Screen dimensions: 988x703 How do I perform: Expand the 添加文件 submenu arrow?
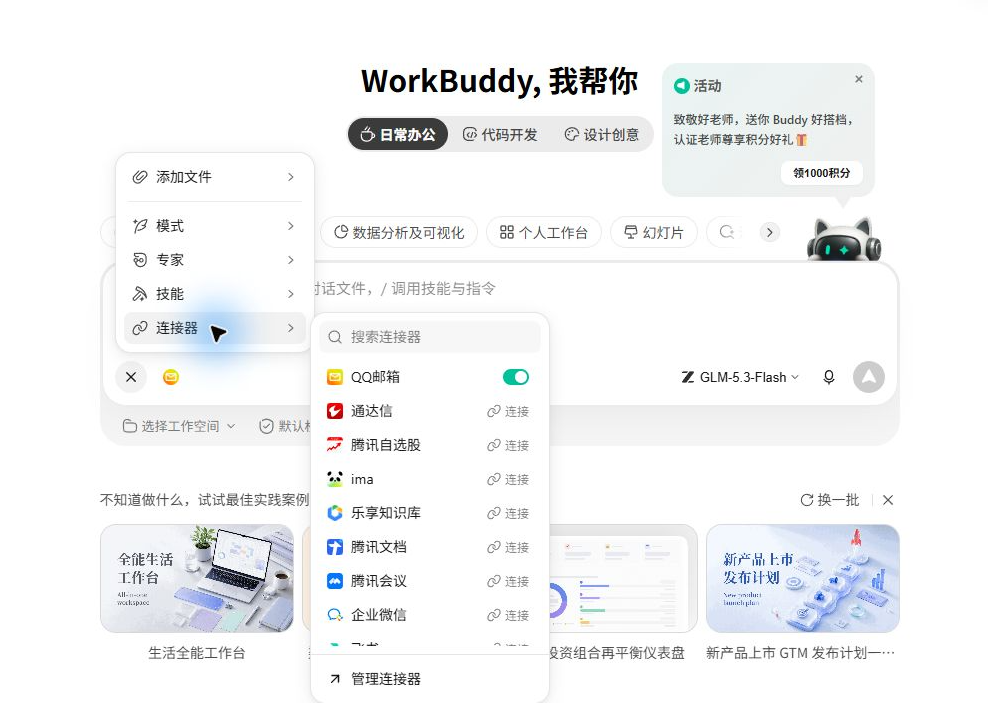point(290,177)
